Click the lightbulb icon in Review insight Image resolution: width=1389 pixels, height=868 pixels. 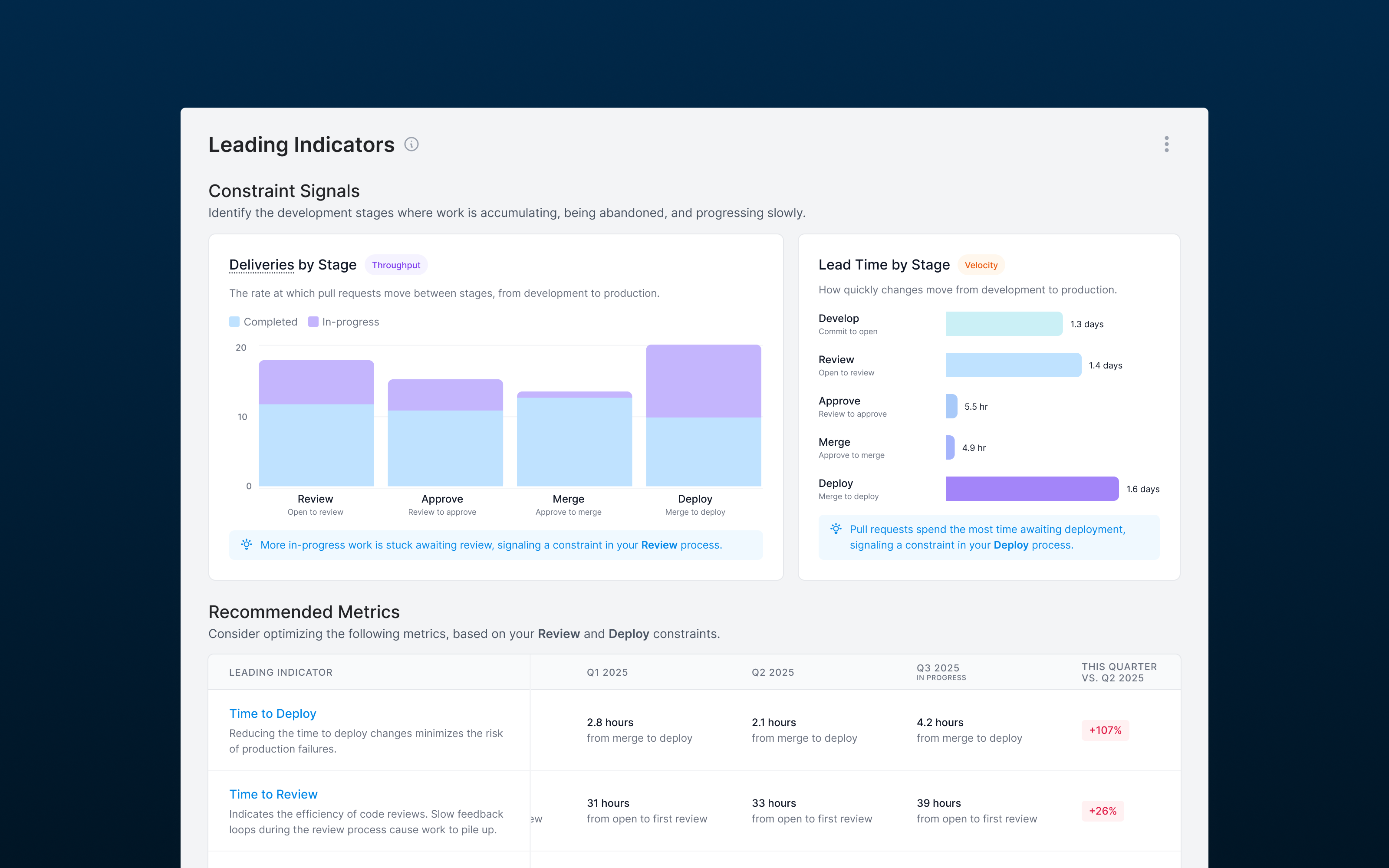246,544
